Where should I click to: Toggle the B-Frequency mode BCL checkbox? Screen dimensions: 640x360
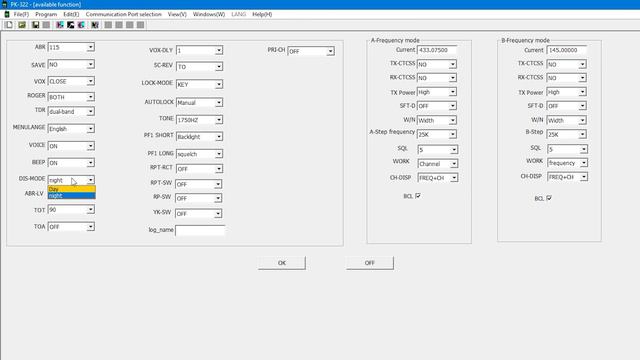pyautogui.click(x=549, y=198)
